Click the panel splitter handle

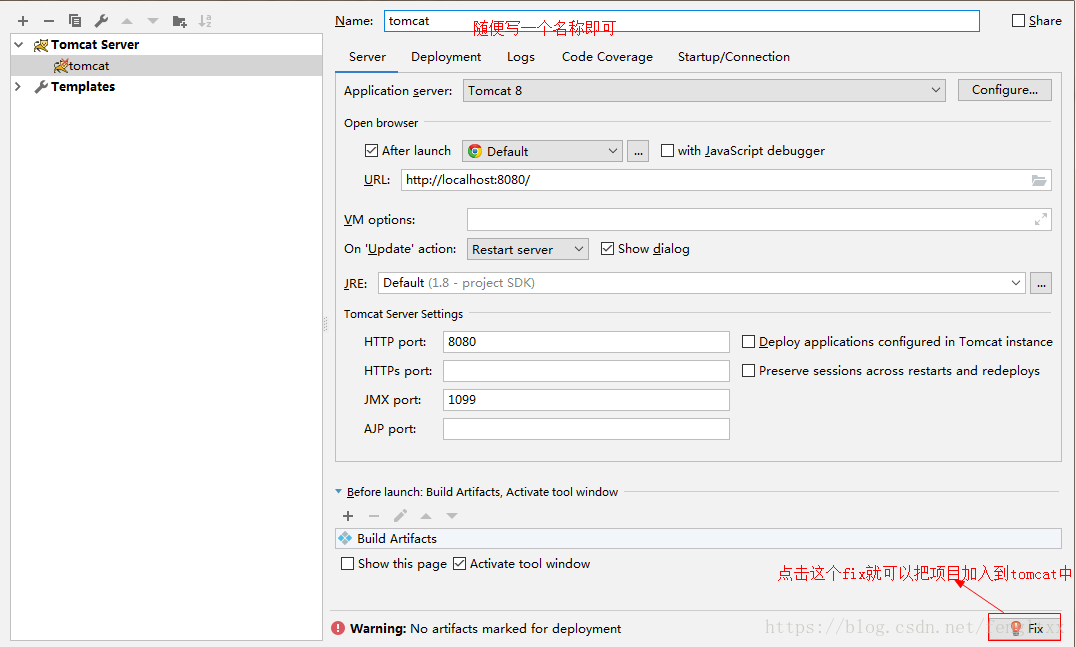click(x=325, y=324)
